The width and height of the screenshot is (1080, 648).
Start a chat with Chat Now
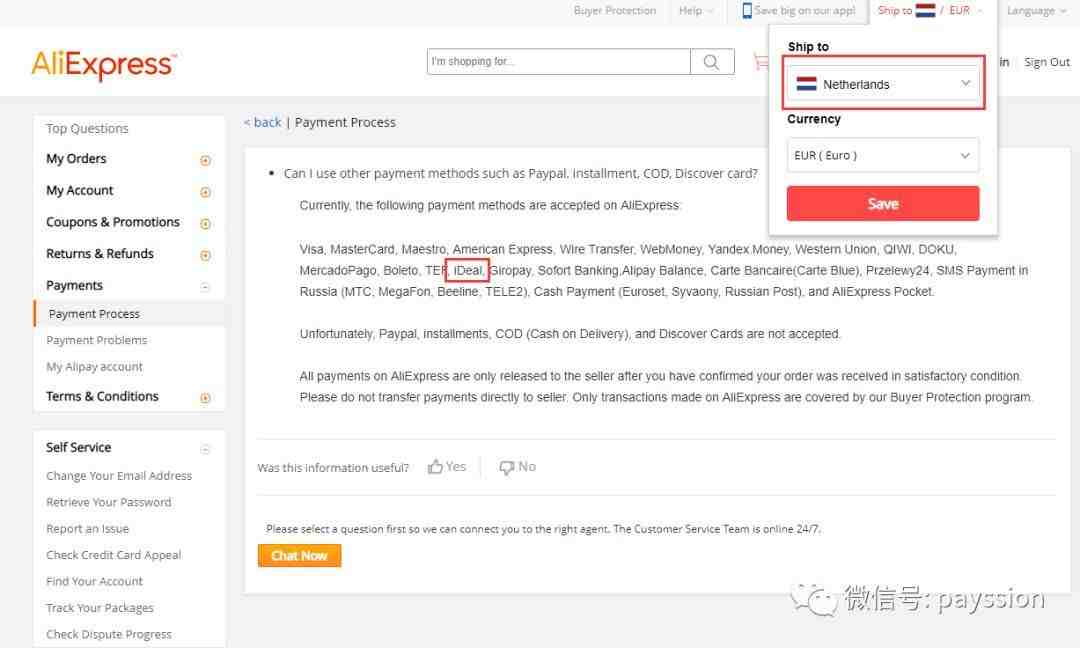click(299, 556)
